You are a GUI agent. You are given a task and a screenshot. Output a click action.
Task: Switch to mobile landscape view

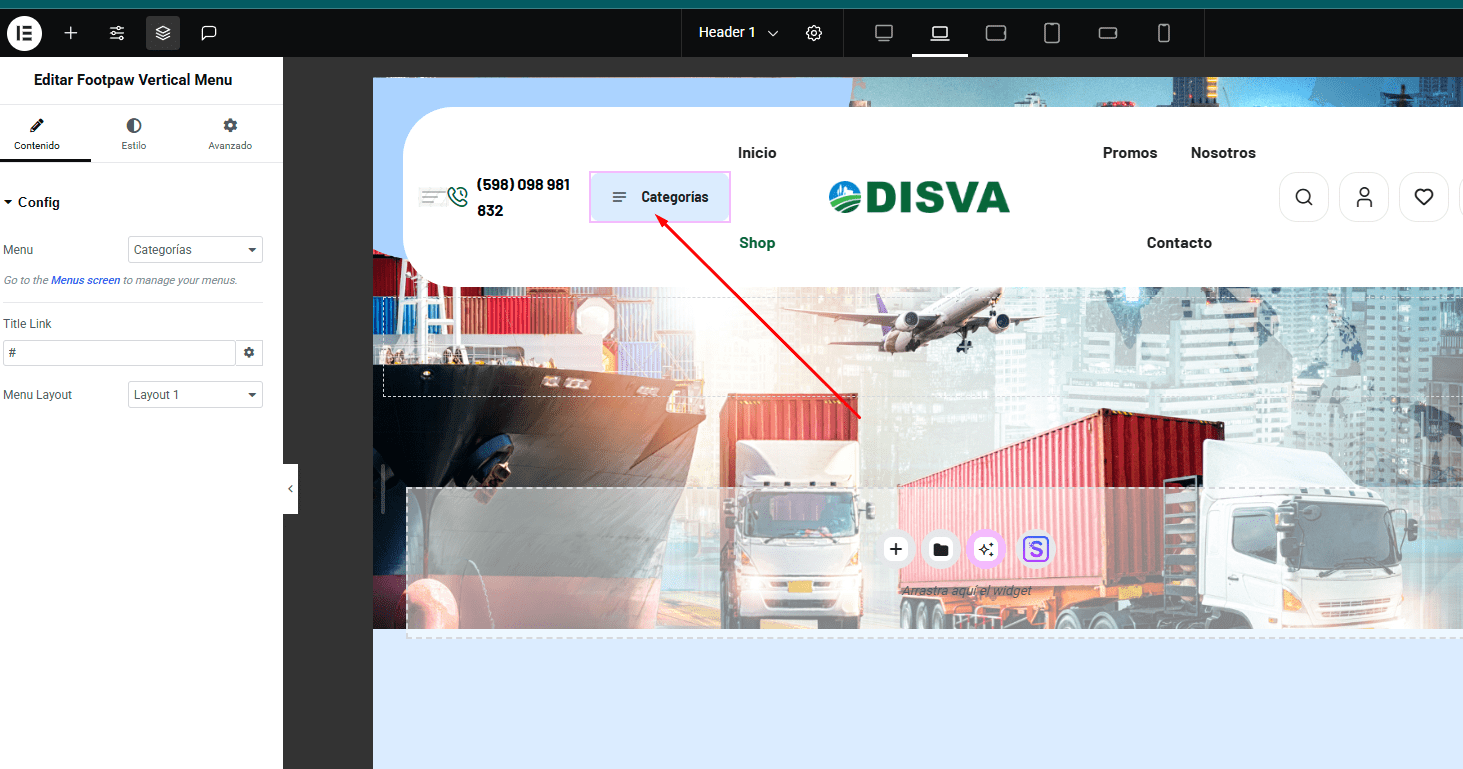1108,33
